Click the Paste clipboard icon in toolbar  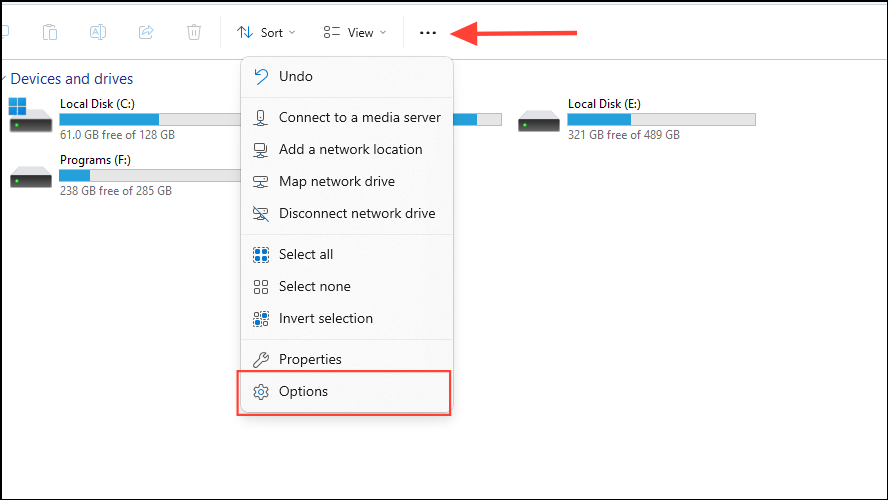tap(50, 32)
